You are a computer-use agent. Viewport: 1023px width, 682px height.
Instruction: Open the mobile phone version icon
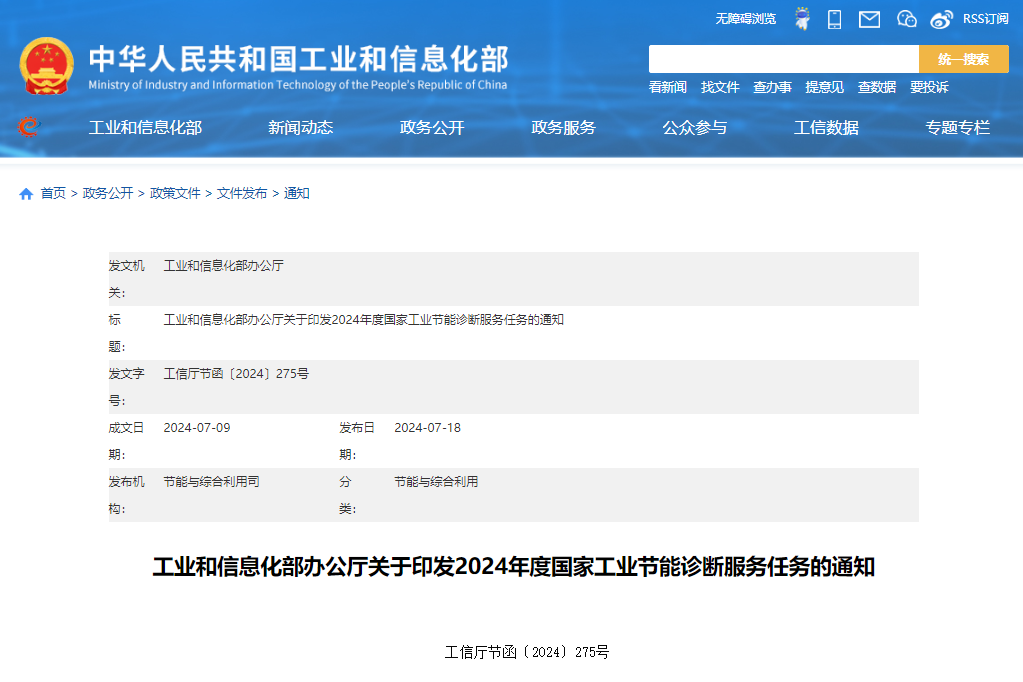click(x=834, y=20)
